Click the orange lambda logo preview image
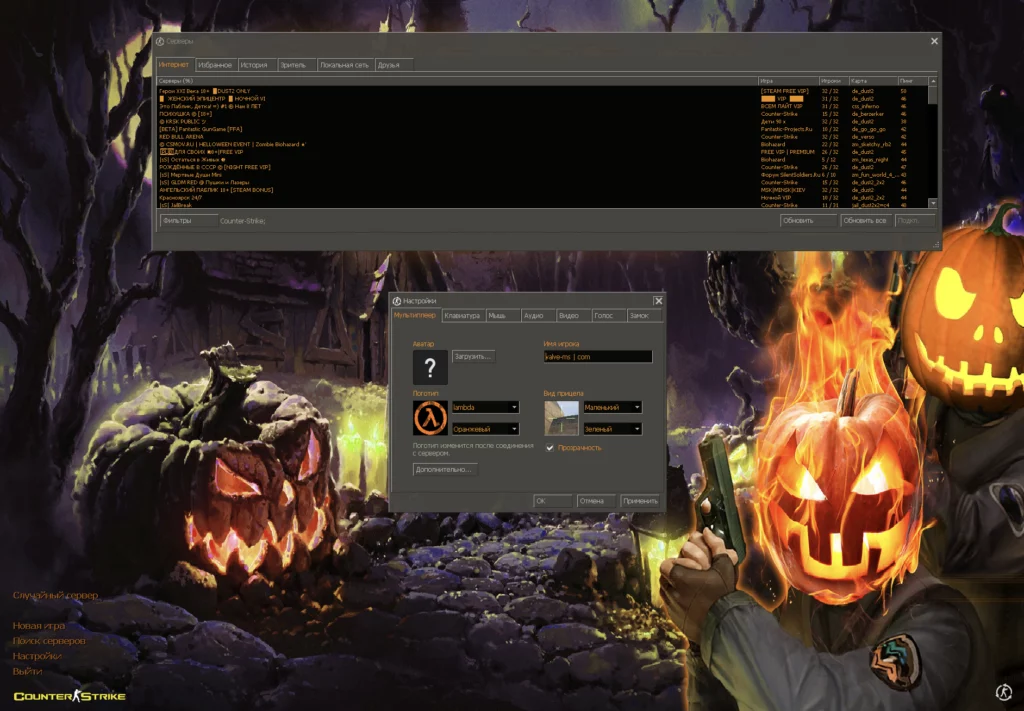 [x=430, y=419]
